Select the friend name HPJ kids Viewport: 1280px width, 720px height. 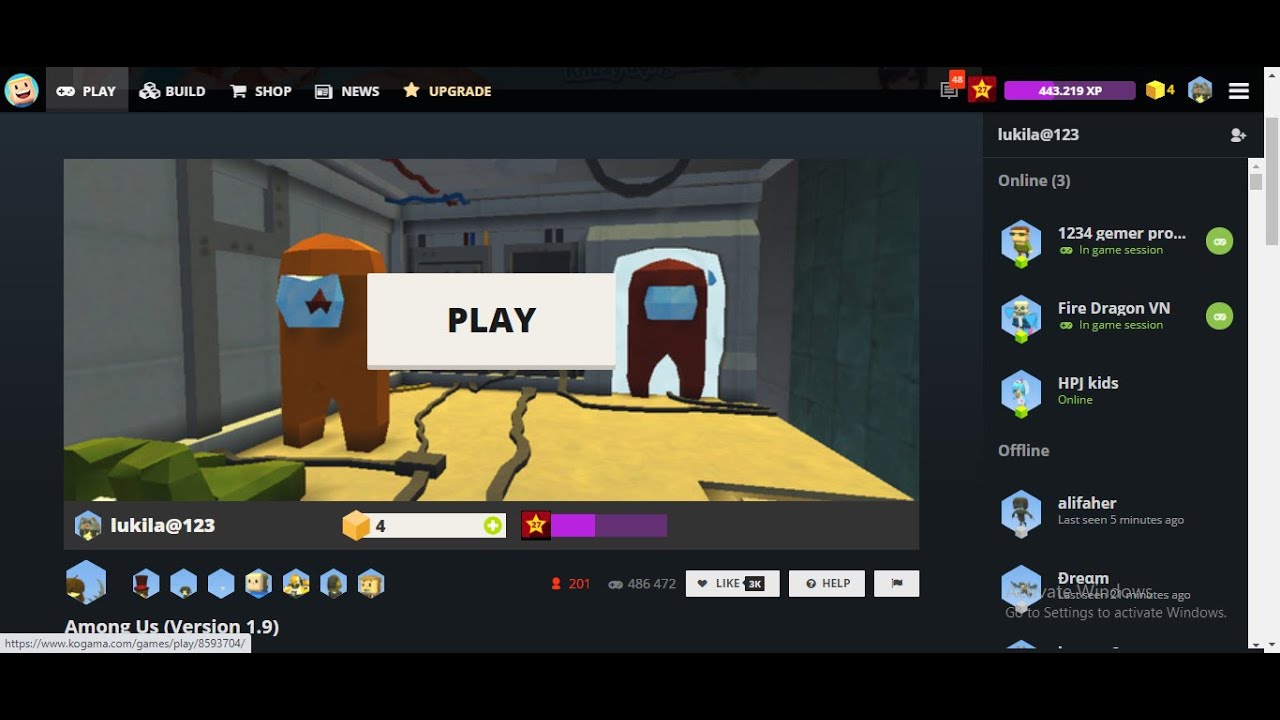pos(1088,383)
